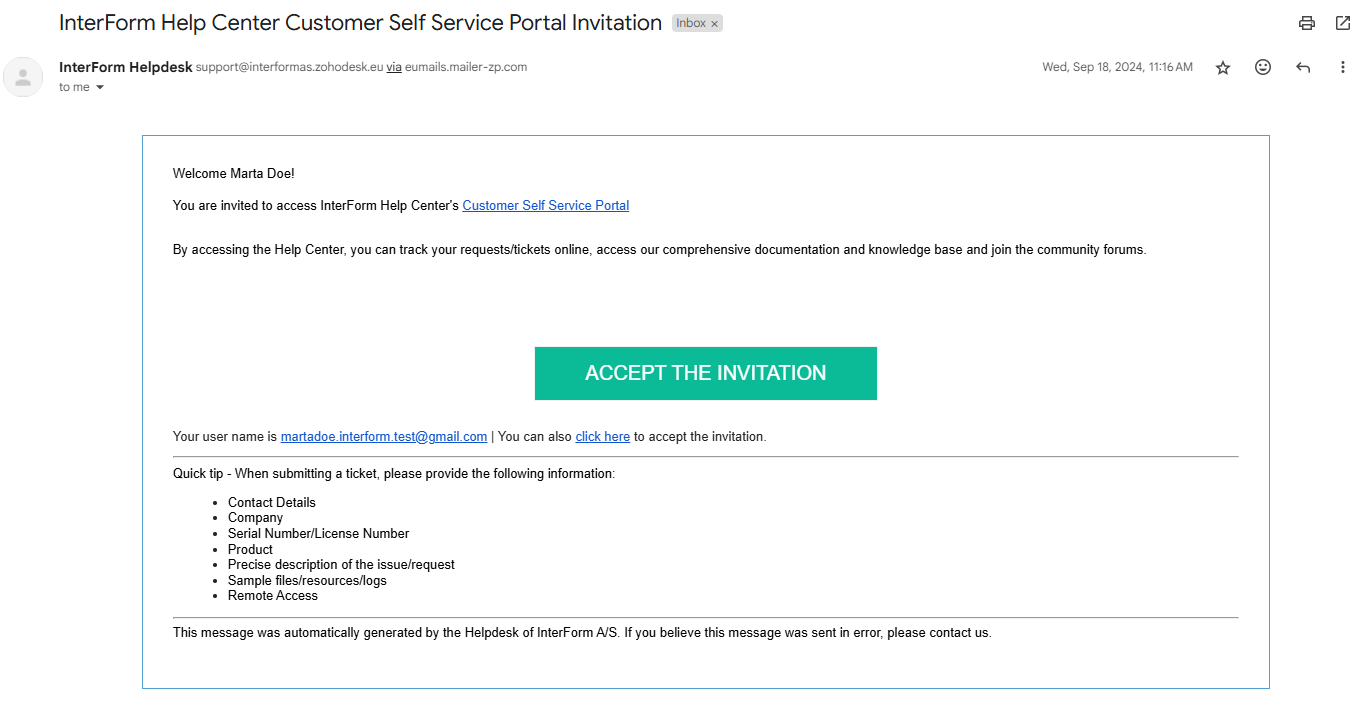Click the eumails.mailer-zp.com mailer domain
The image size is (1365, 715).
[466, 67]
